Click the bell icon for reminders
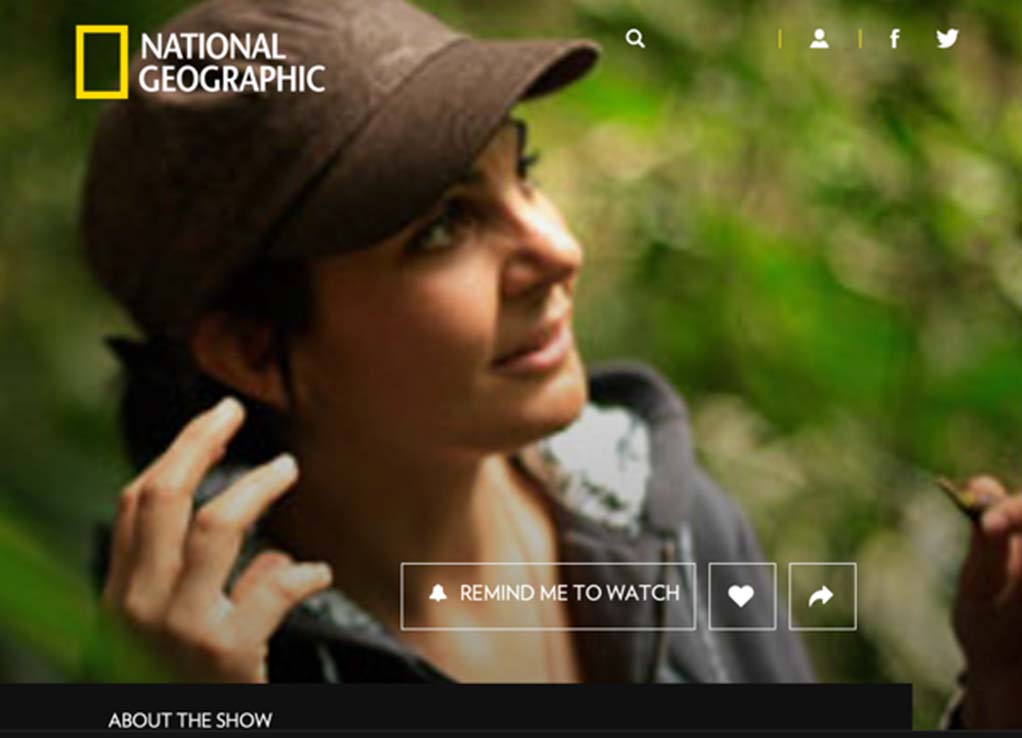The height and width of the screenshot is (738, 1022). pyautogui.click(x=438, y=593)
